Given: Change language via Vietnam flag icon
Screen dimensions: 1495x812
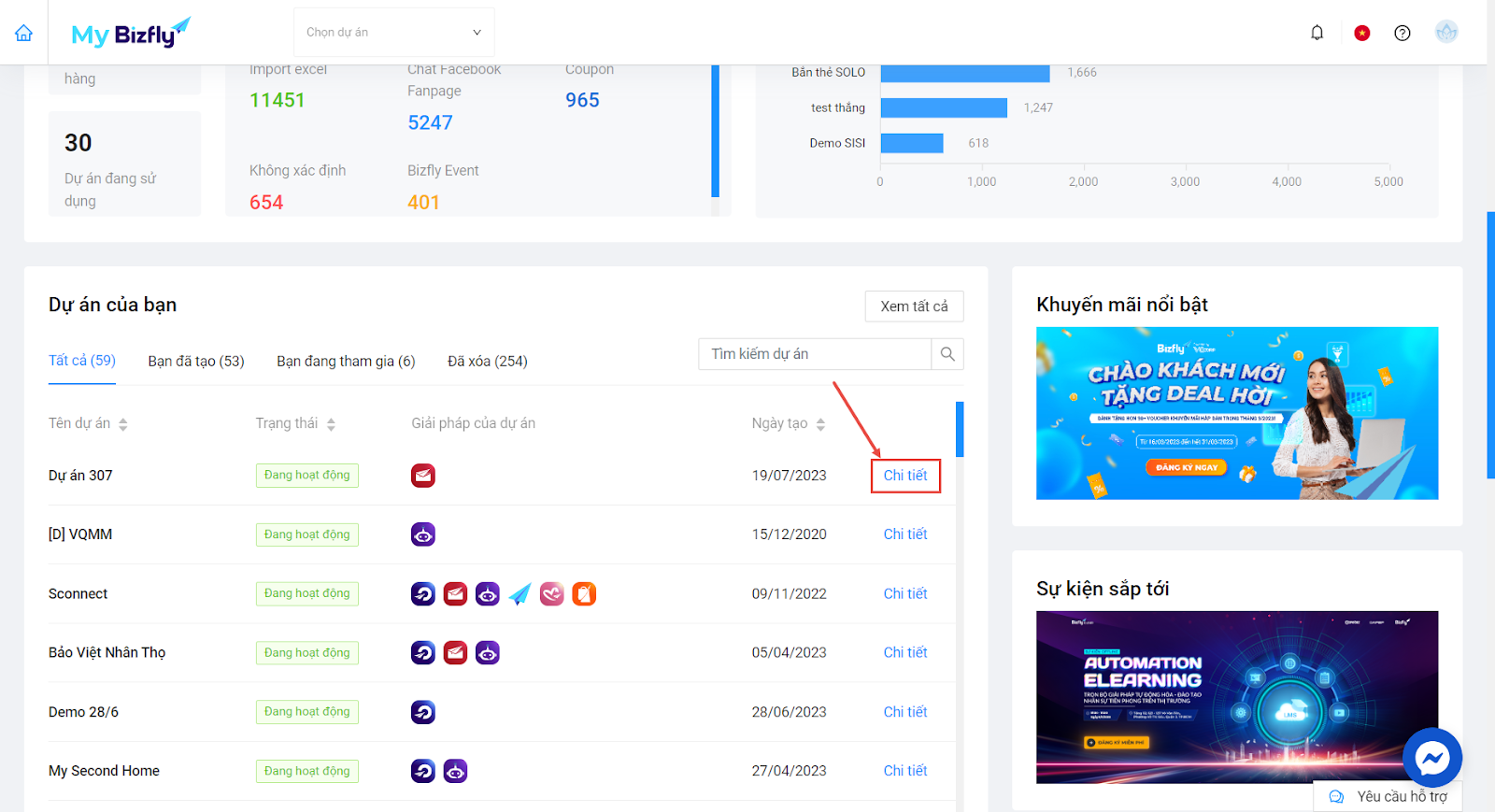Looking at the screenshot, I should click(x=1362, y=33).
